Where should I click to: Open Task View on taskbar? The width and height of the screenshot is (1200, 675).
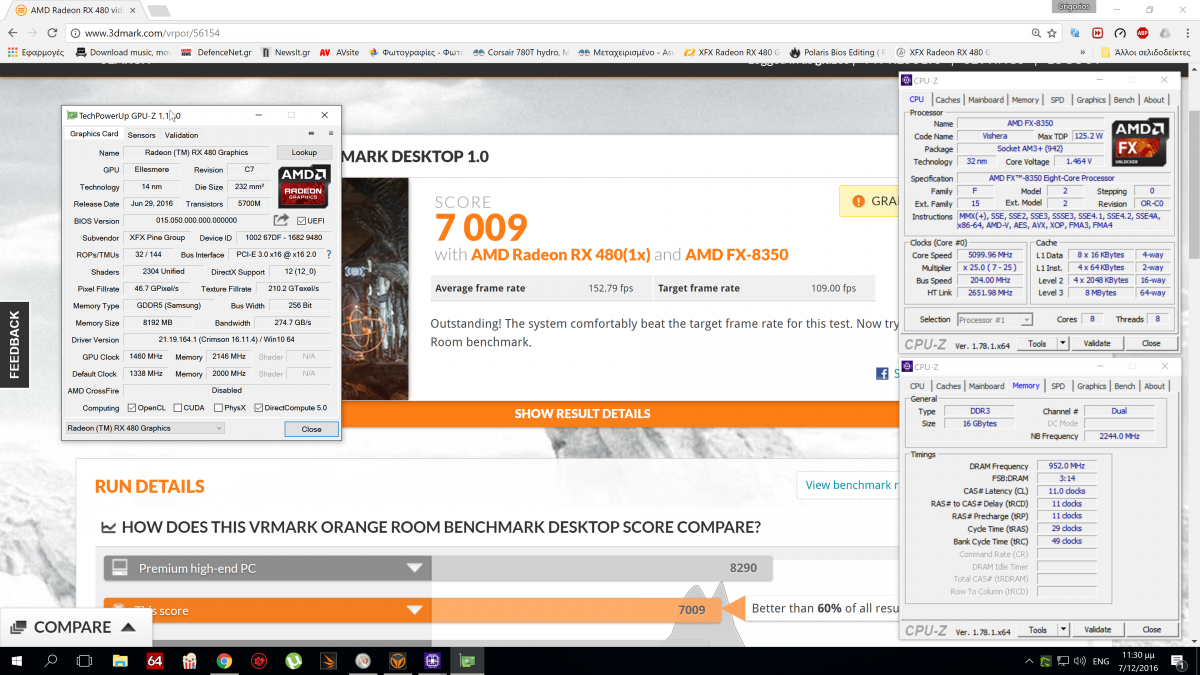[85, 660]
